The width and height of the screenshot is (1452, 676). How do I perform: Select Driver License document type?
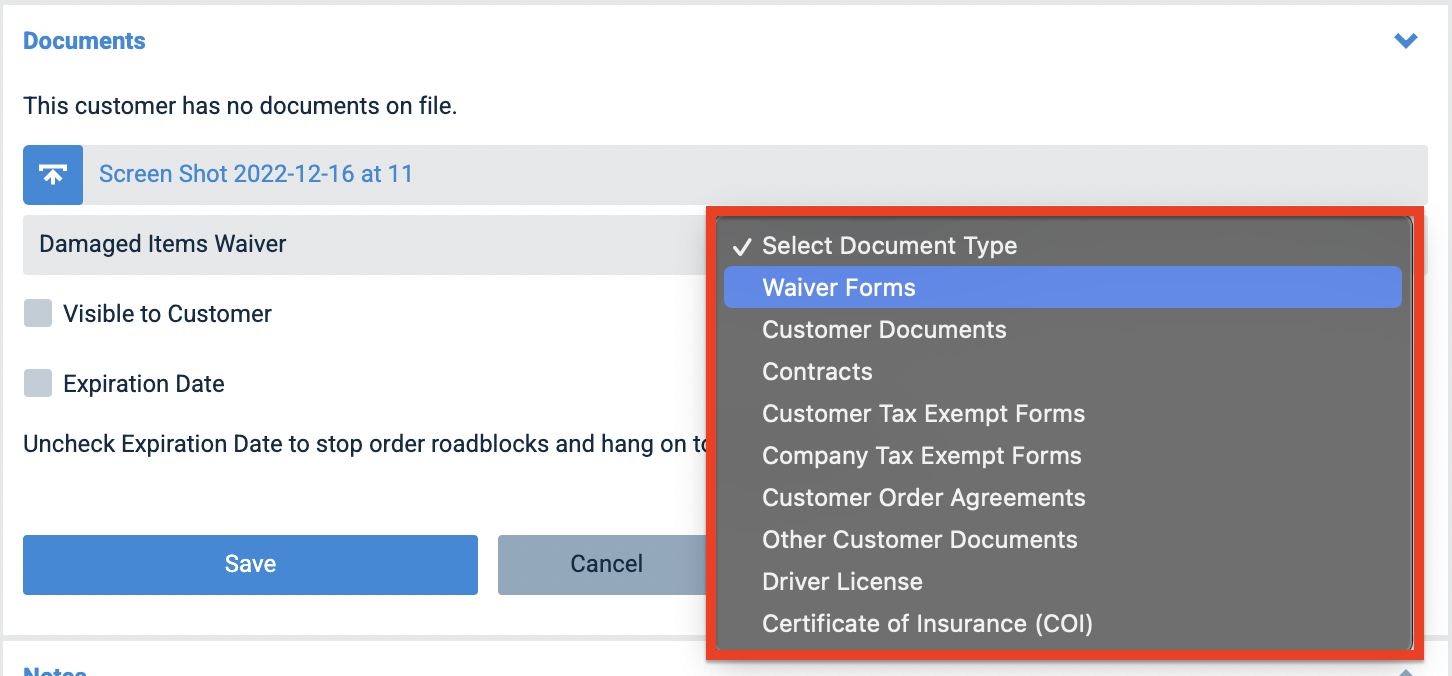(1063, 582)
